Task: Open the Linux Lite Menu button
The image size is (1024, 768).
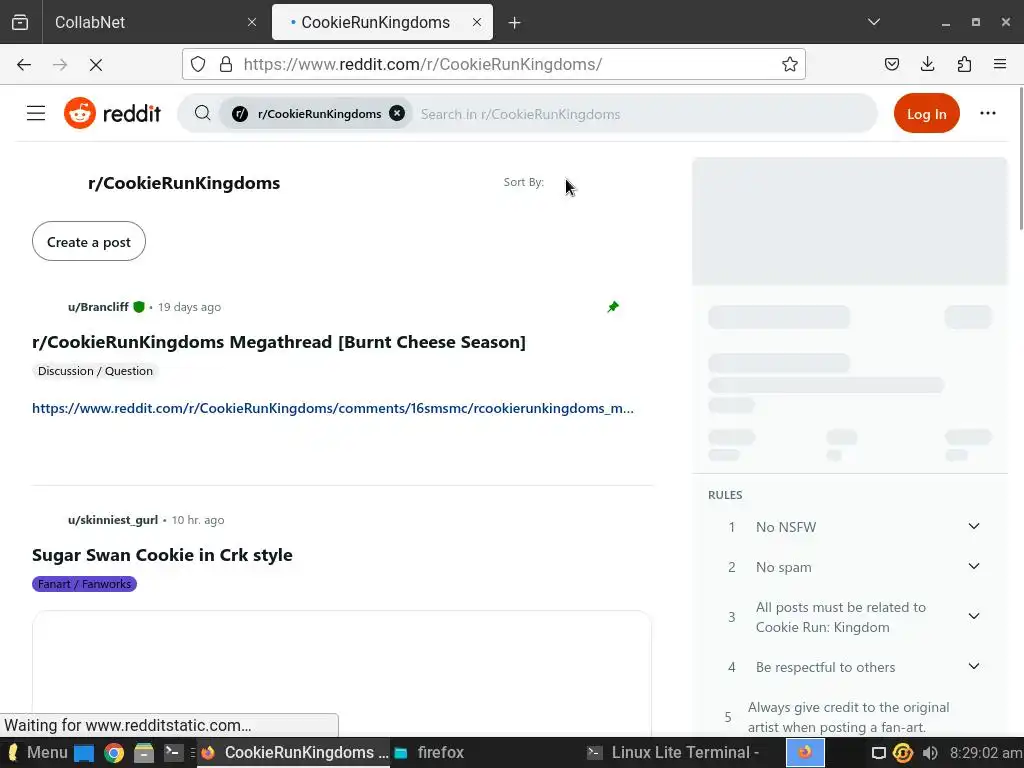Action: tap(36, 753)
